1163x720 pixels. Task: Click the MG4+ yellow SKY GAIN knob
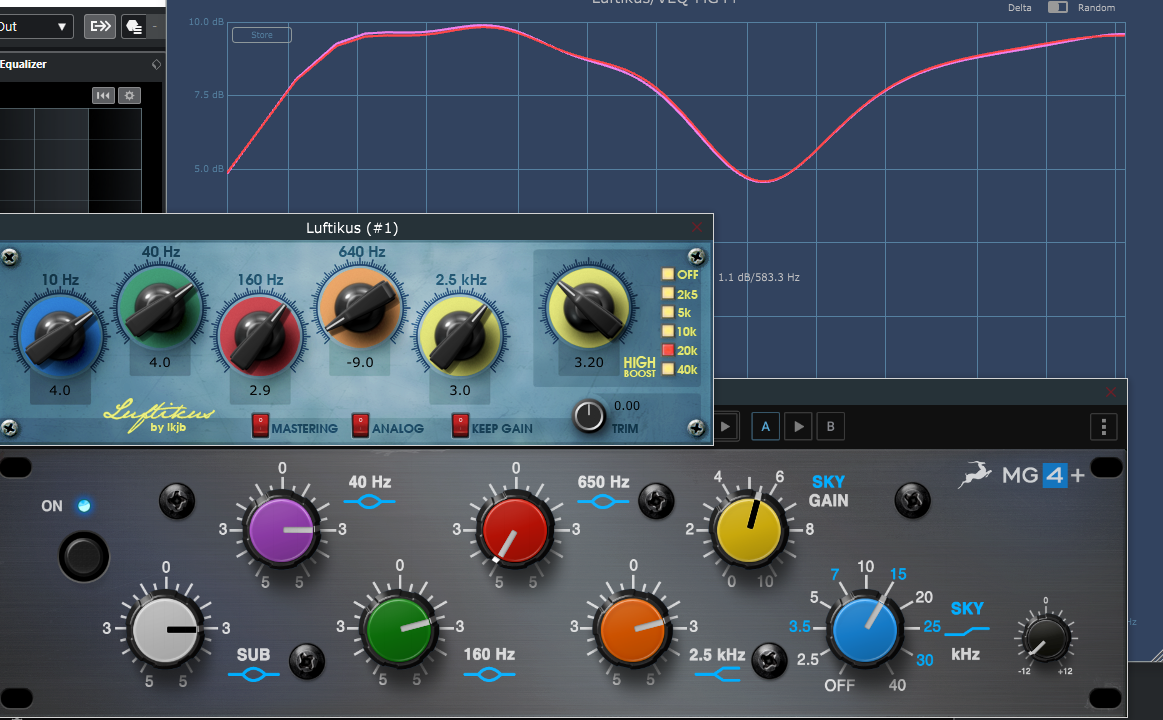click(748, 530)
